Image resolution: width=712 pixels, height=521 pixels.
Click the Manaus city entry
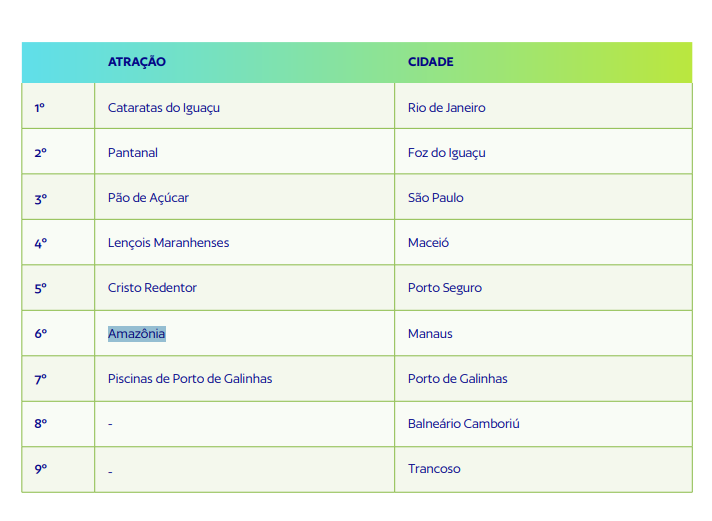(x=430, y=333)
